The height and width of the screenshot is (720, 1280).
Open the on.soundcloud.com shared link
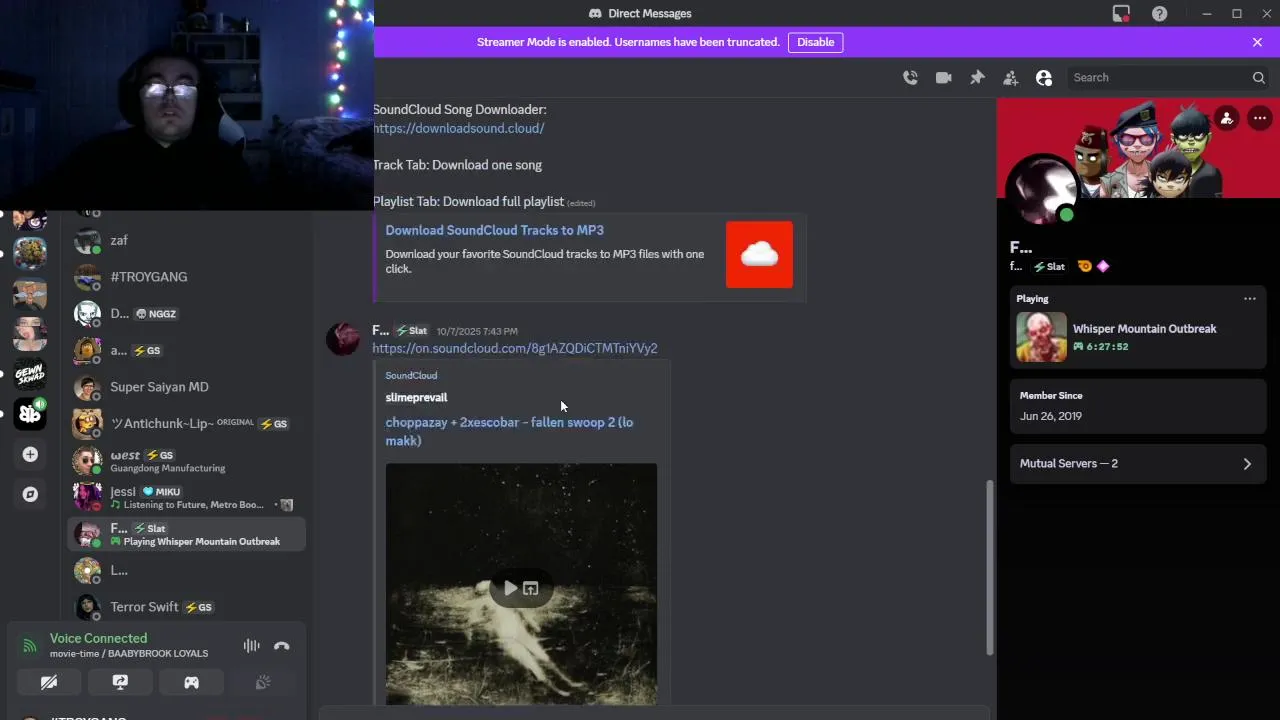pyautogui.click(x=515, y=348)
